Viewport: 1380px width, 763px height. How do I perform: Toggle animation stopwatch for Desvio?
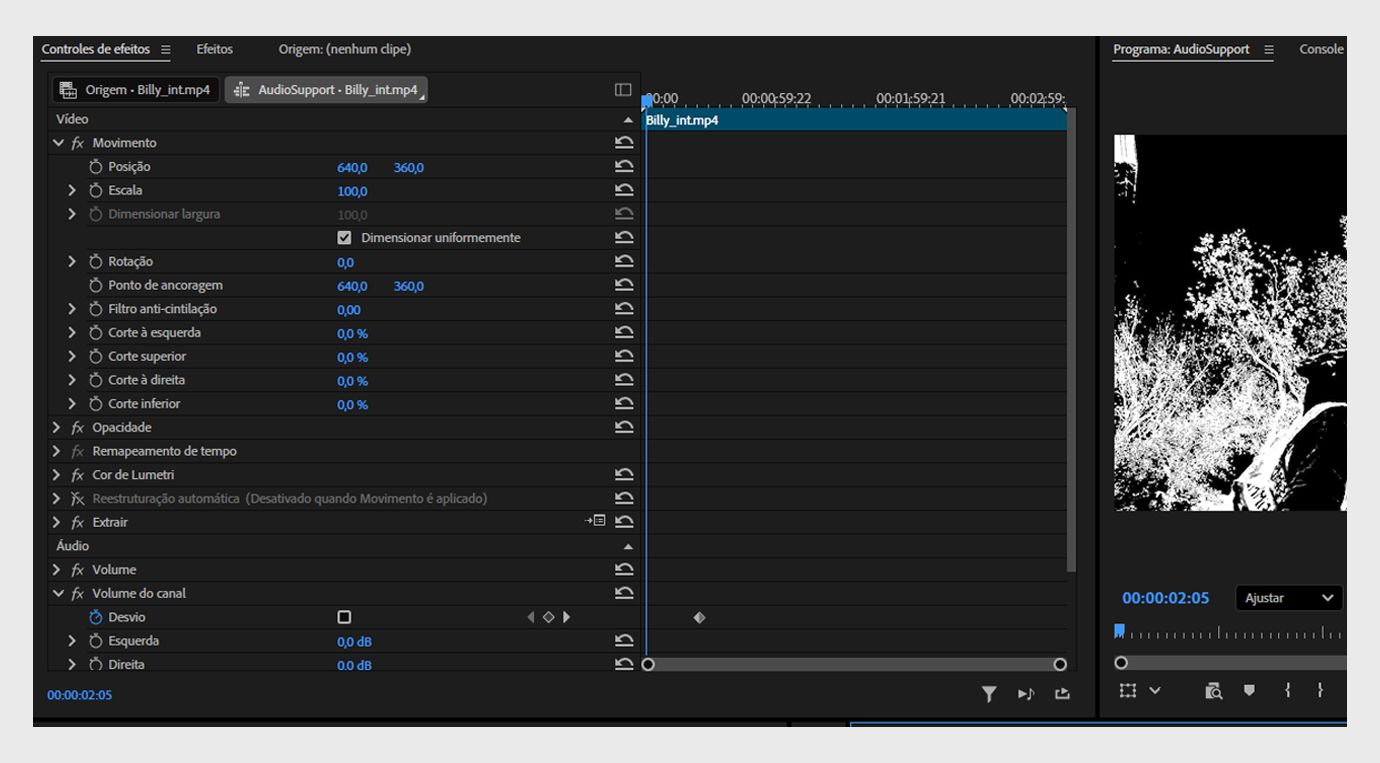pyautogui.click(x=96, y=617)
